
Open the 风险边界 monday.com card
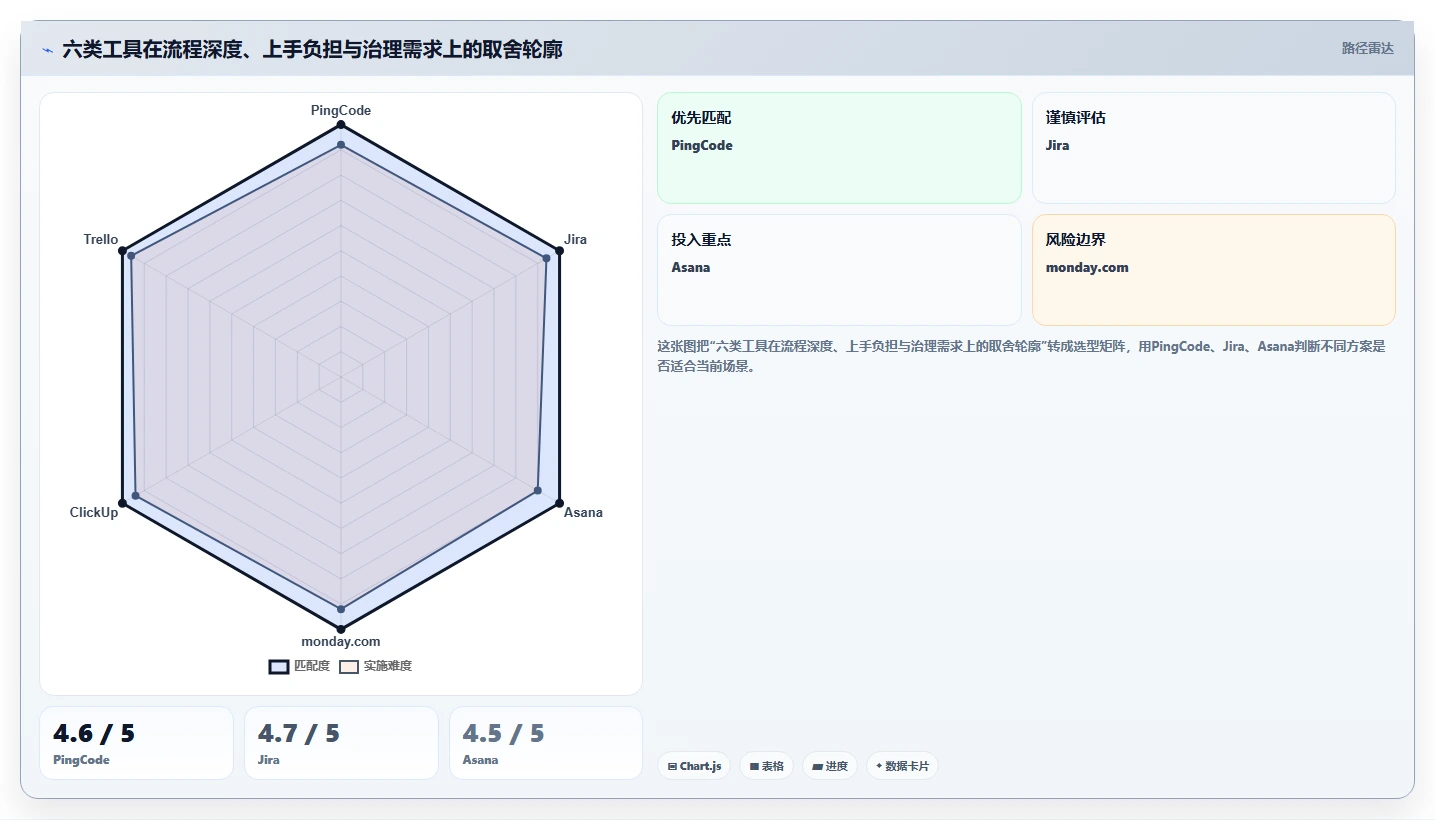[1213, 270]
